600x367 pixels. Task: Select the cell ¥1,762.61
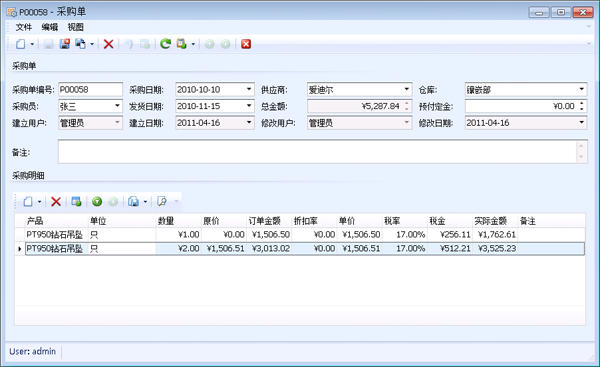click(495, 235)
